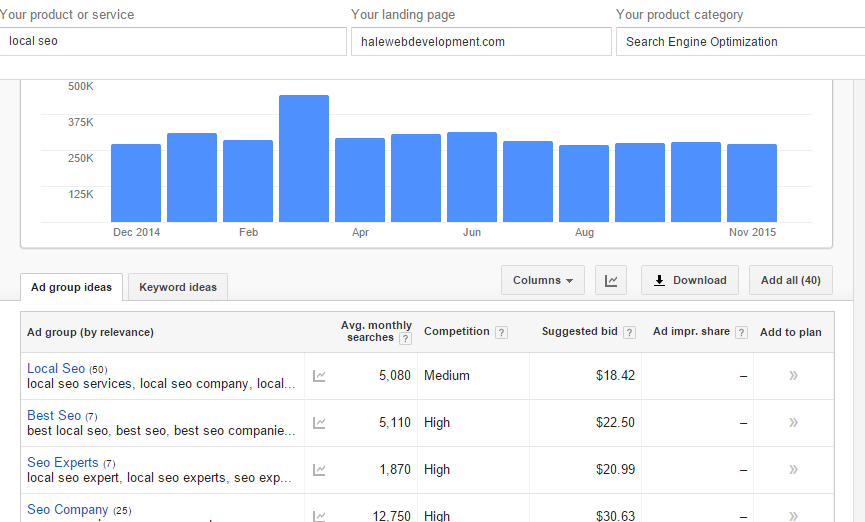The image size is (865, 522).
Task: Click help icon beside Ad impr. share
Action: (x=741, y=332)
